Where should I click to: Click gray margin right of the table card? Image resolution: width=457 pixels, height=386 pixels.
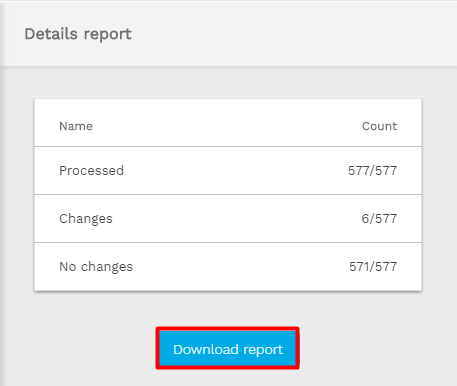[x=439, y=195]
